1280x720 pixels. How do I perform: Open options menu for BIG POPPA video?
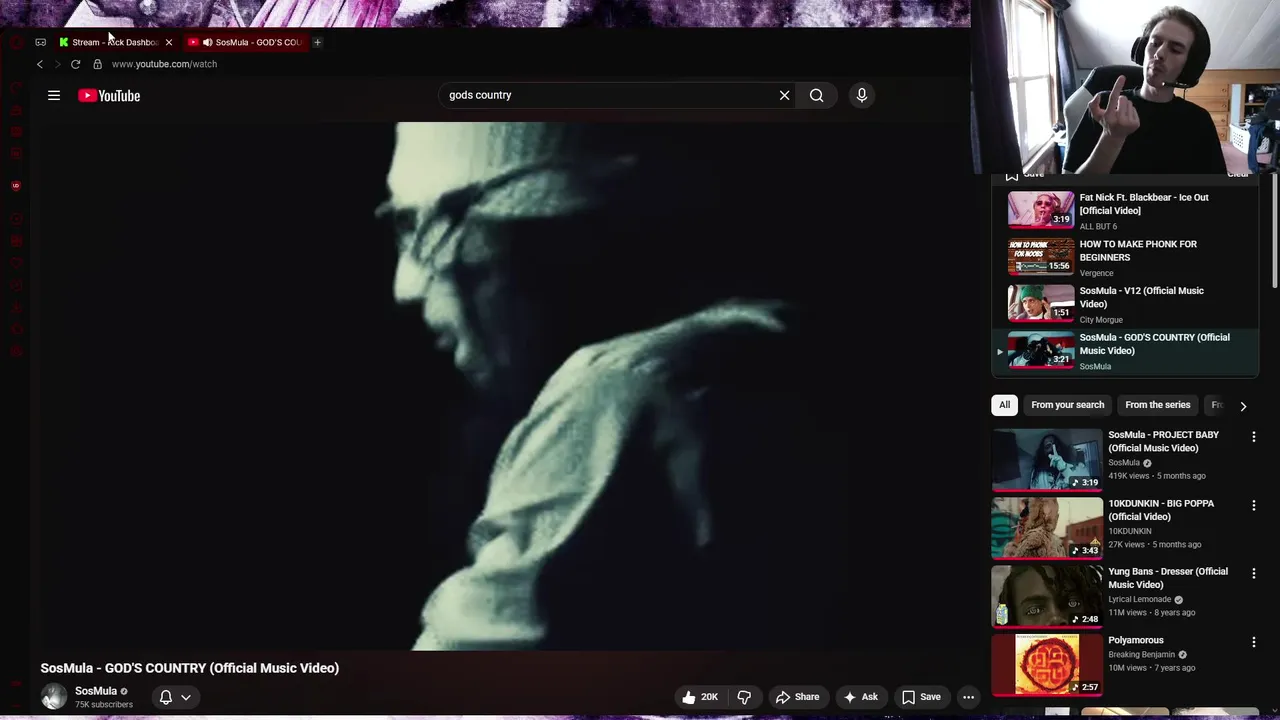pyautogui.click(x=1253, y=506)
